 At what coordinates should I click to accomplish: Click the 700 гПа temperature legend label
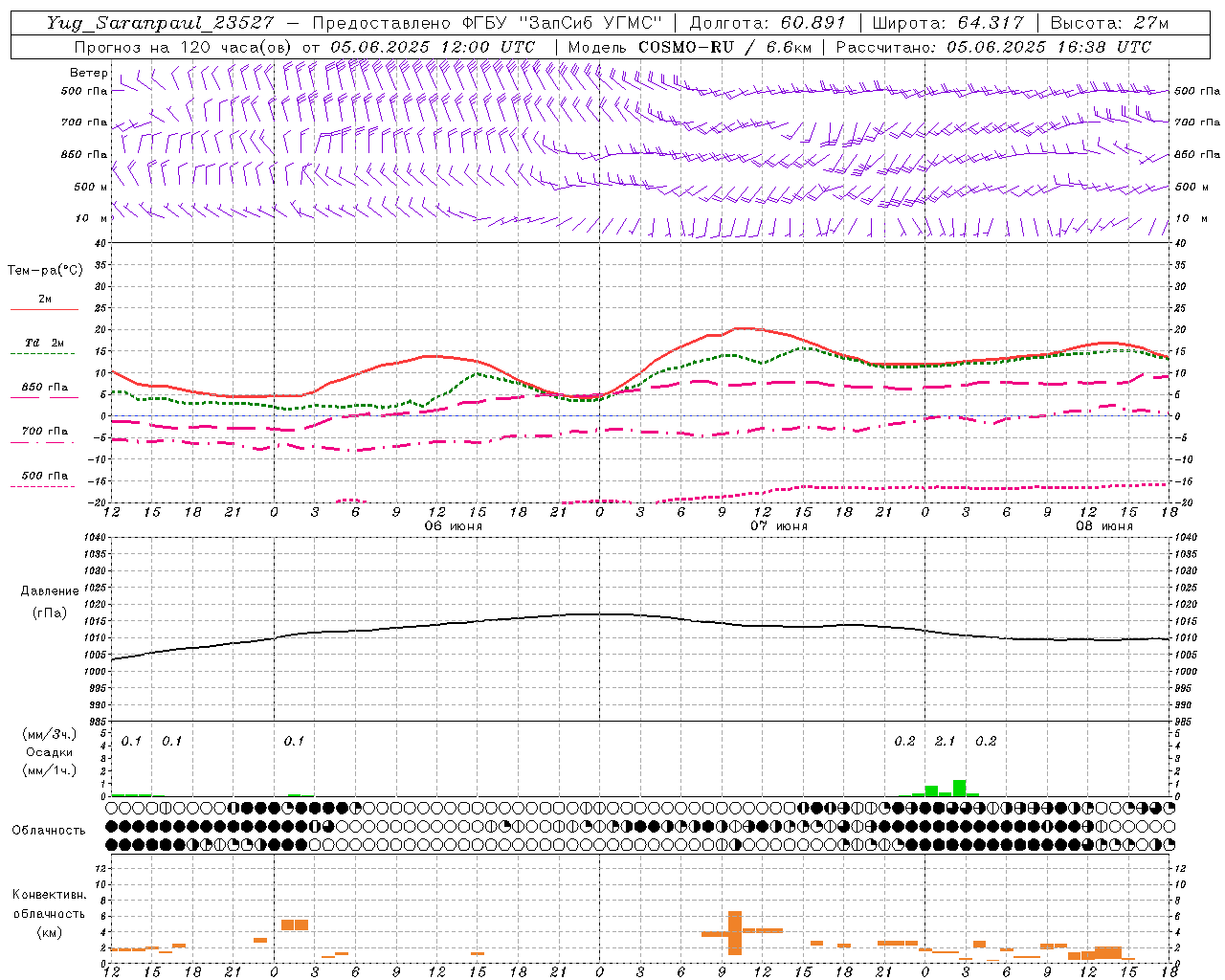pyautogui.click(x=45, y=431)
